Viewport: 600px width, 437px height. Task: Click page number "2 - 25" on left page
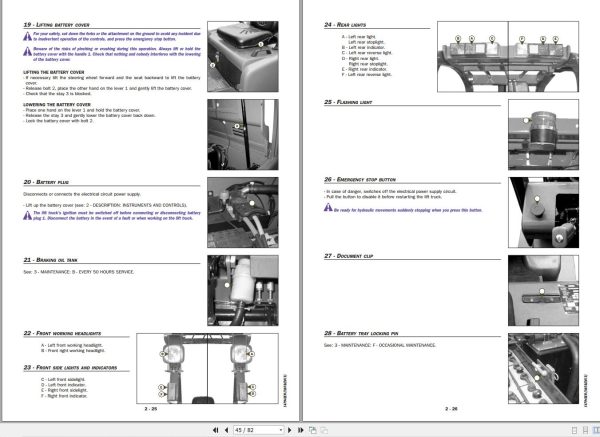click(151, 409)
